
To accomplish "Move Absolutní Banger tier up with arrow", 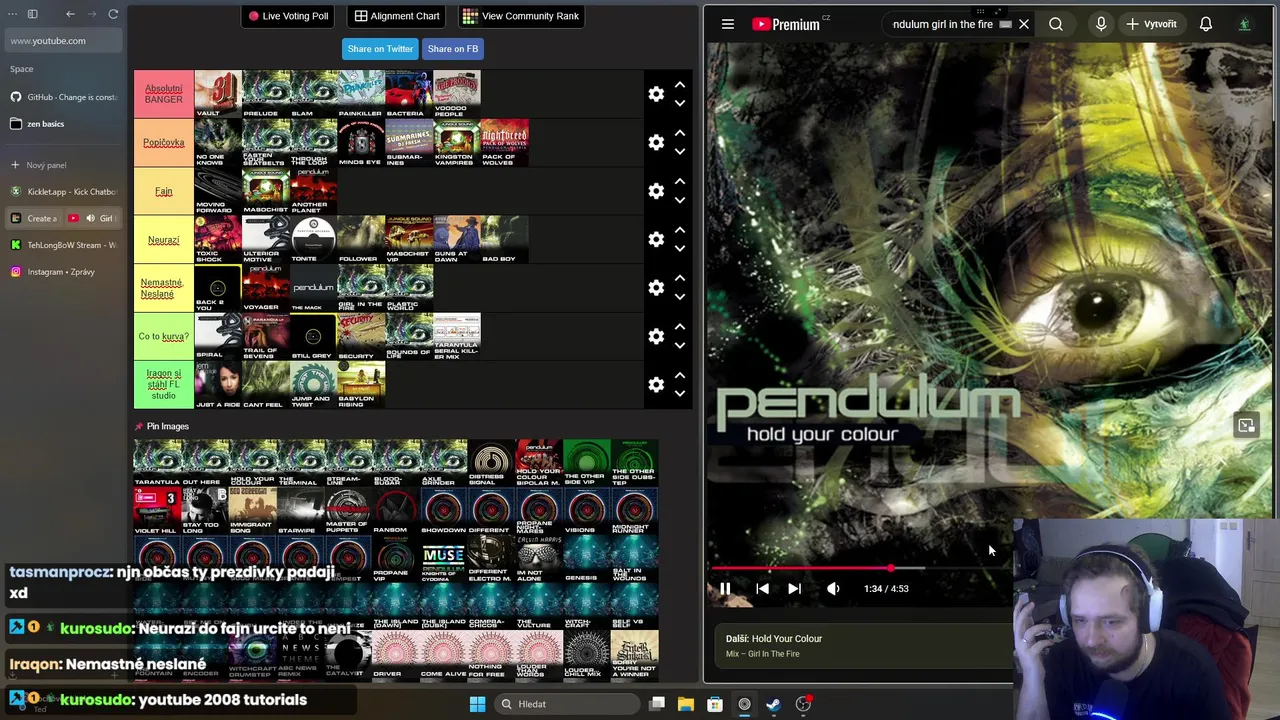I will tap(680, 85).
